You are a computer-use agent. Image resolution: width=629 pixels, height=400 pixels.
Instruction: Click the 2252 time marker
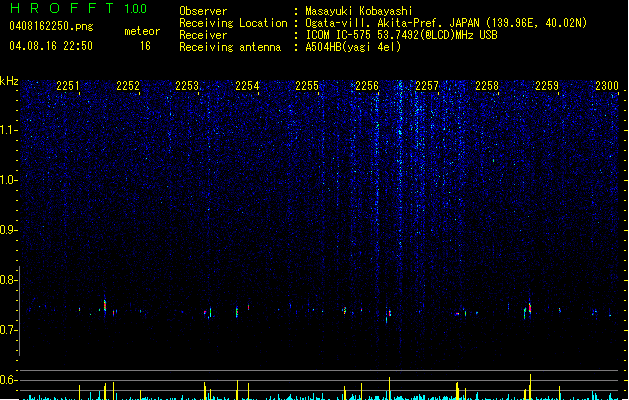point(128,86)
